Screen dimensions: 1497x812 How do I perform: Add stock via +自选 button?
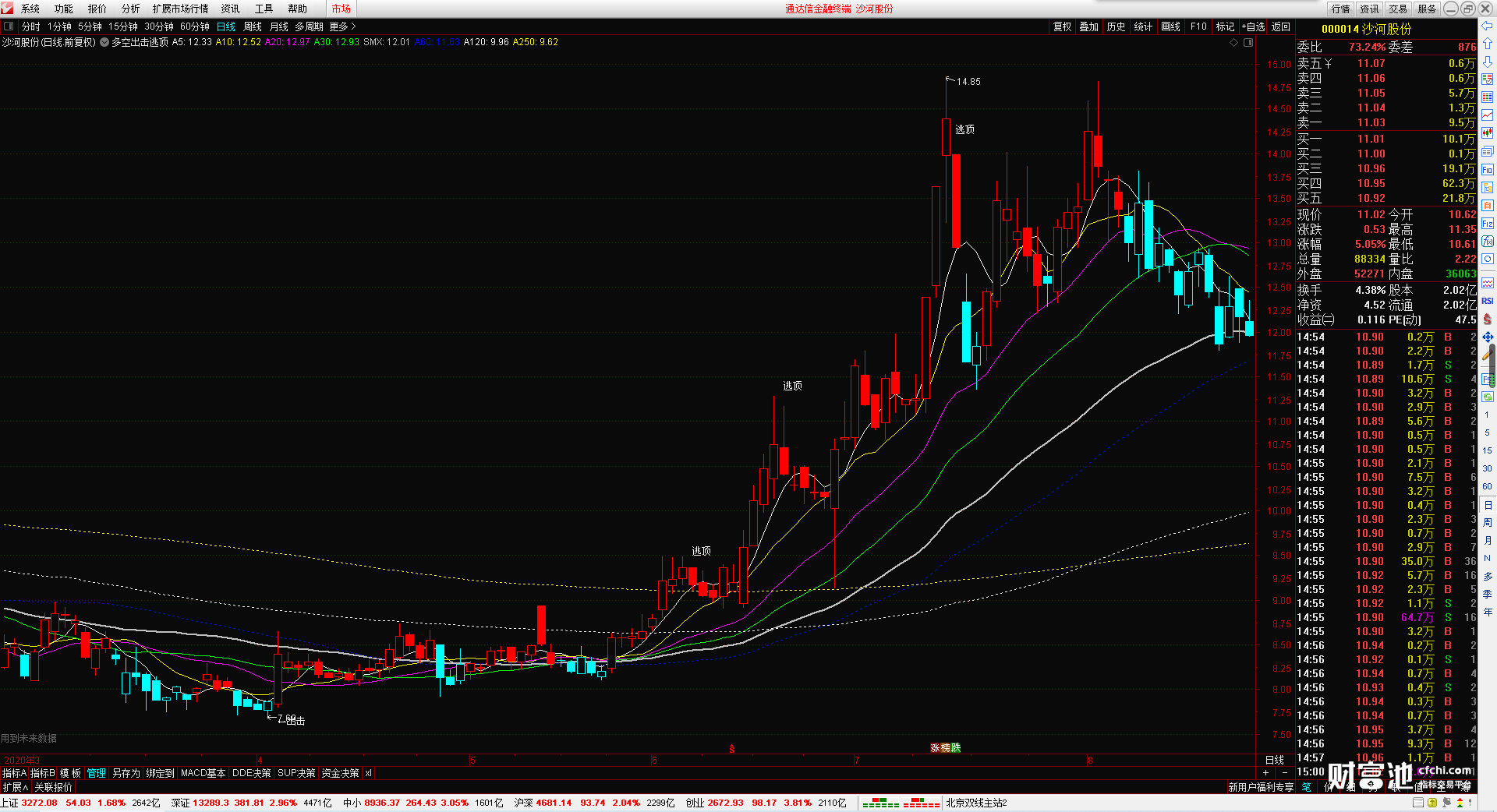tap(1253, 26)
